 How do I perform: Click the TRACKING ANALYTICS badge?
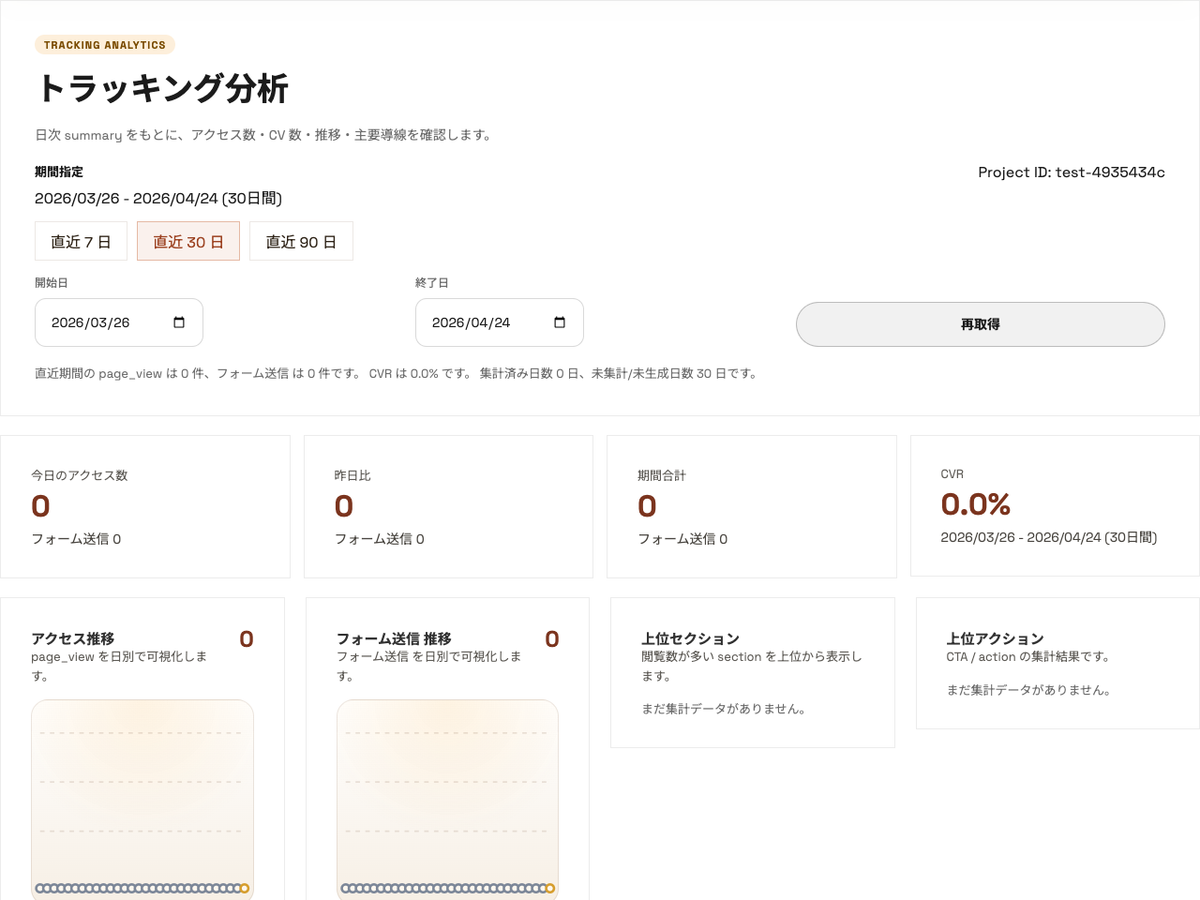[105, 45]
